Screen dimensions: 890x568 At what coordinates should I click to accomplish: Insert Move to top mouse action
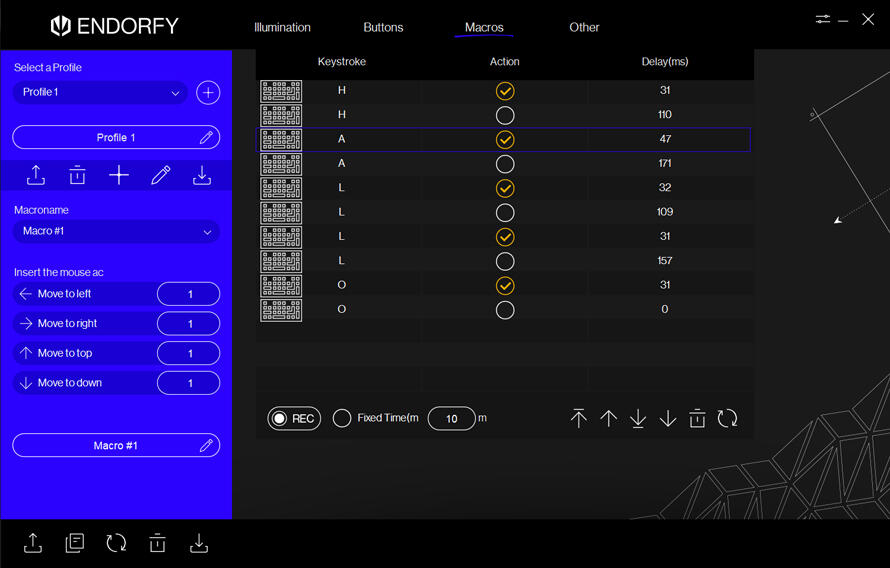coord(84,353)
